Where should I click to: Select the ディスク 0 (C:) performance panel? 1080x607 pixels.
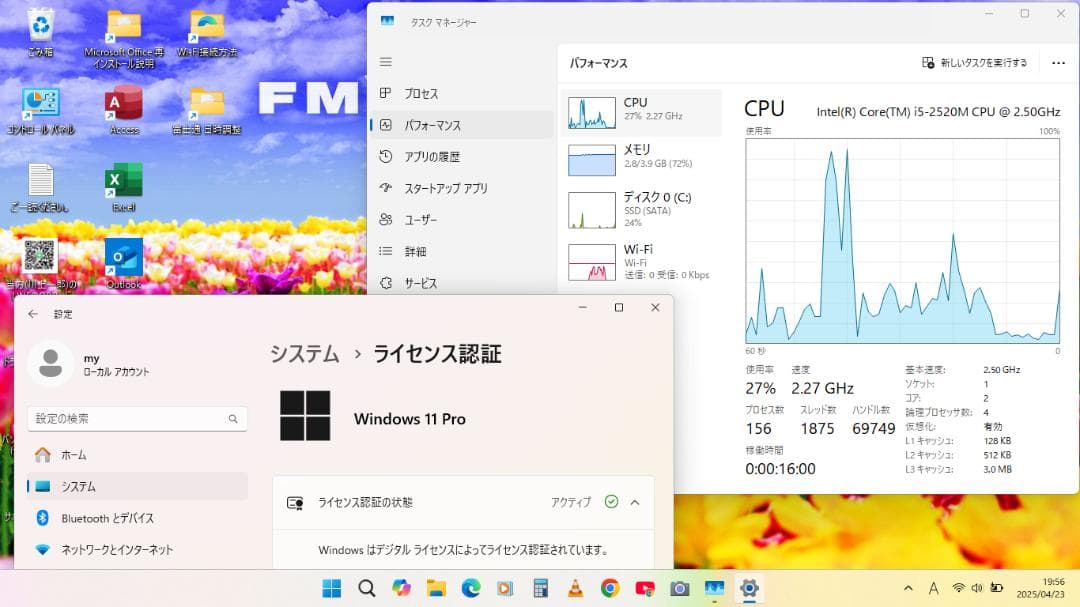click(x=640, y=208)
